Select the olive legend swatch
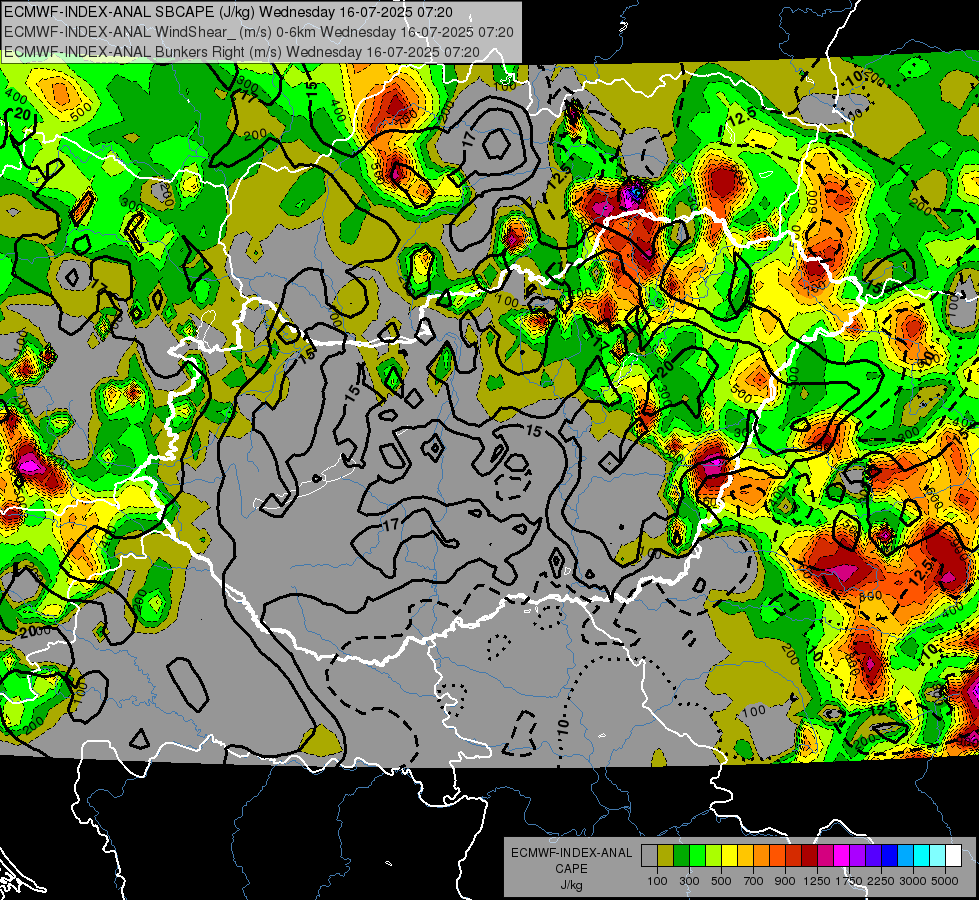Screen dimensions: 979x900 (666, 856)
